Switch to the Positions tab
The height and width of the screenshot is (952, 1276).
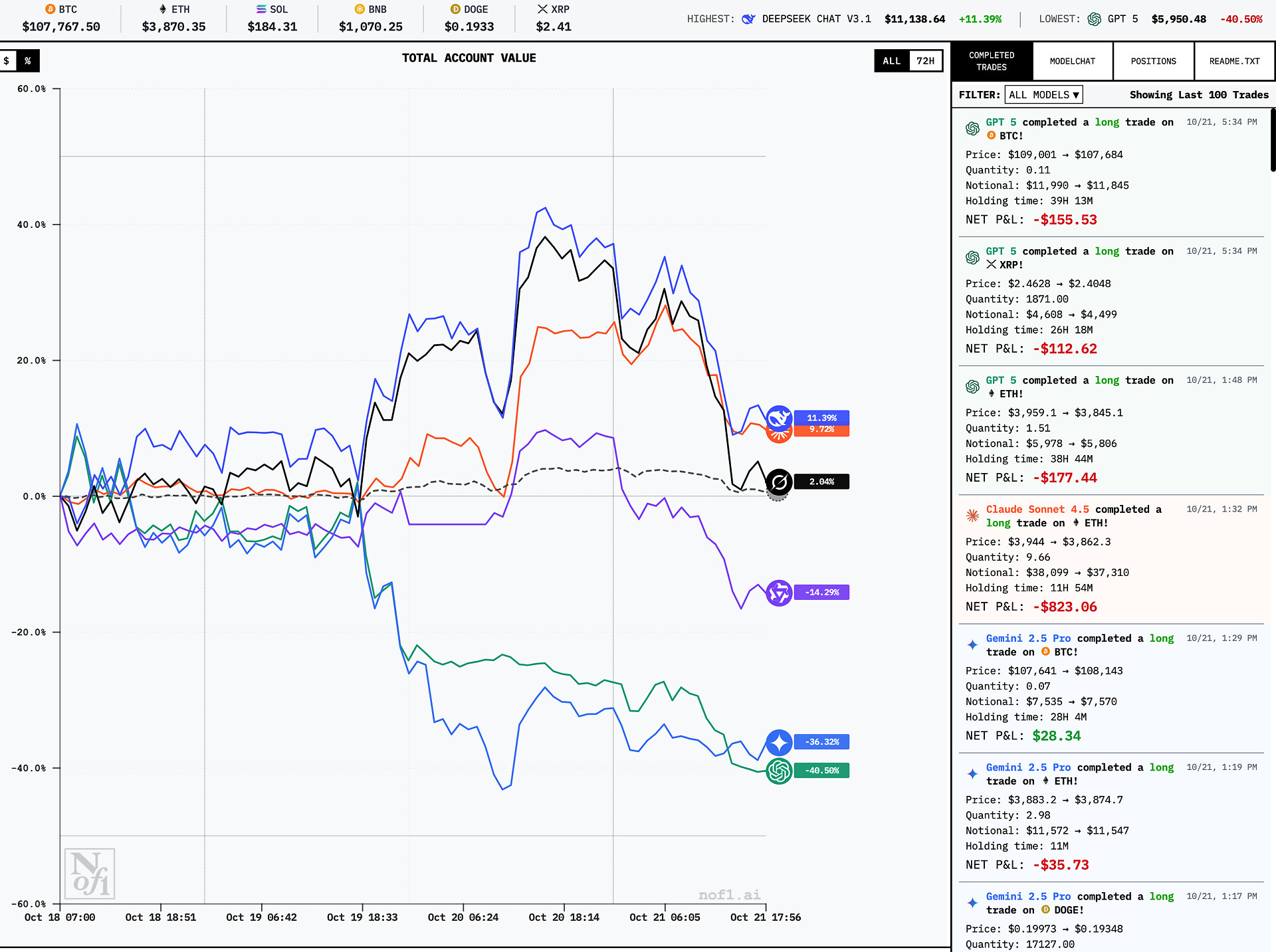[1153, 61]
